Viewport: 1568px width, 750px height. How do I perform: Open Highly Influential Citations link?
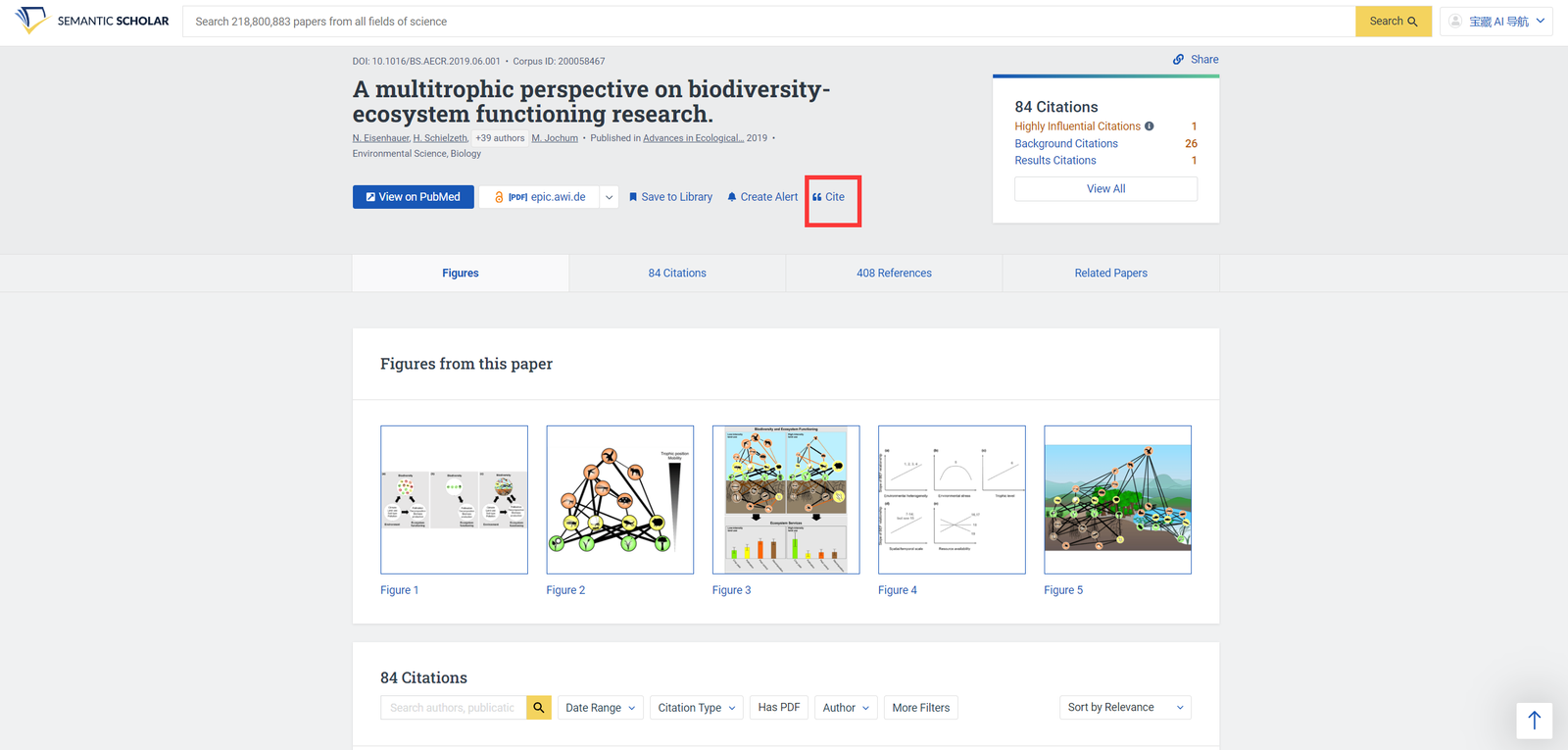coord(1077,126)
